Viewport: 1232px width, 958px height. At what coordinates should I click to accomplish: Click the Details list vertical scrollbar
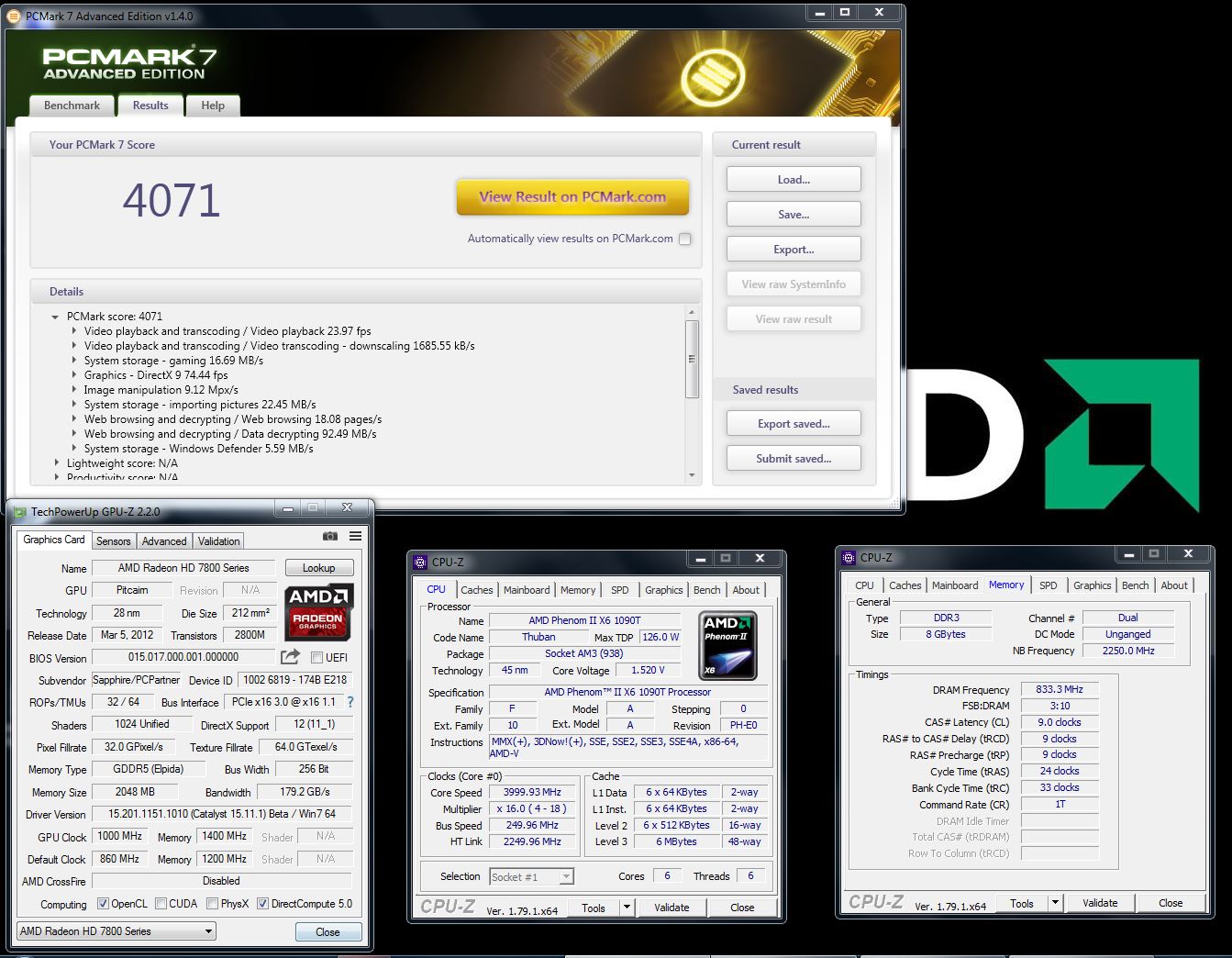point(692,359)
